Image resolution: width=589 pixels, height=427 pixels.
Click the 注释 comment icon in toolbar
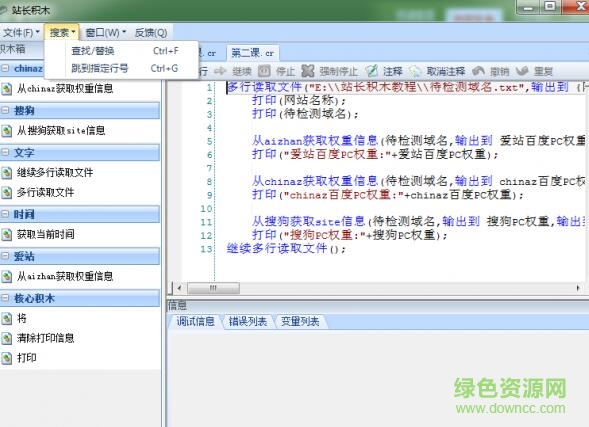point(372,71)
